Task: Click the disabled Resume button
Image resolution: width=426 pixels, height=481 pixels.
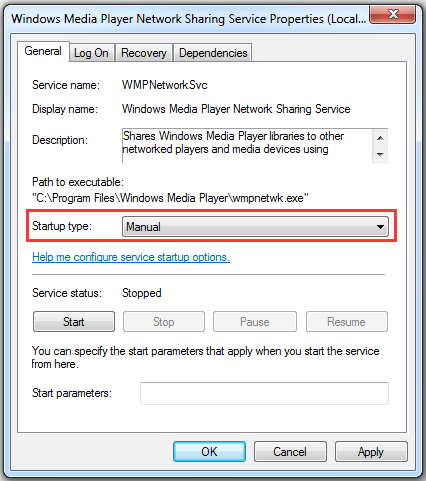Action: click(x=347, y=322)
